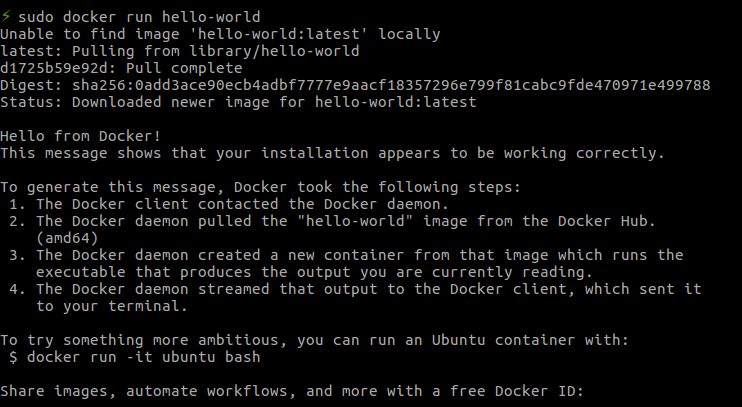Viewport: 742px width, 407px height.
Task: Click the 'Status: Downloaded newer image' line
Action: click(x=238, y=102)
